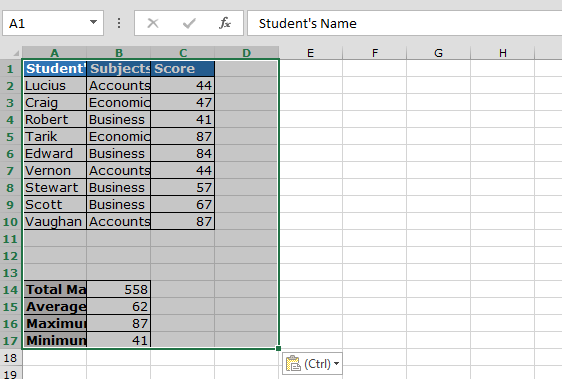Viewport: 562px width, 379px height.
Task: Open Insert Function fx dialog
Action: coord(225,23)
